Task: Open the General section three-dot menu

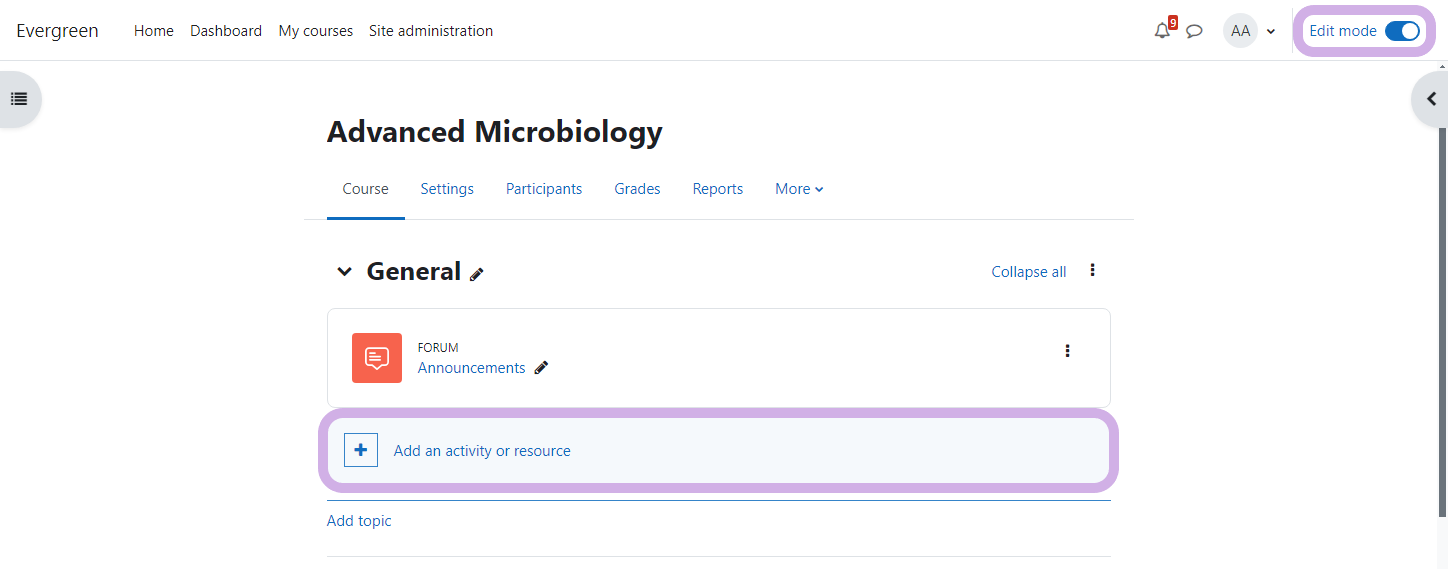Action: pos(1092,270)
